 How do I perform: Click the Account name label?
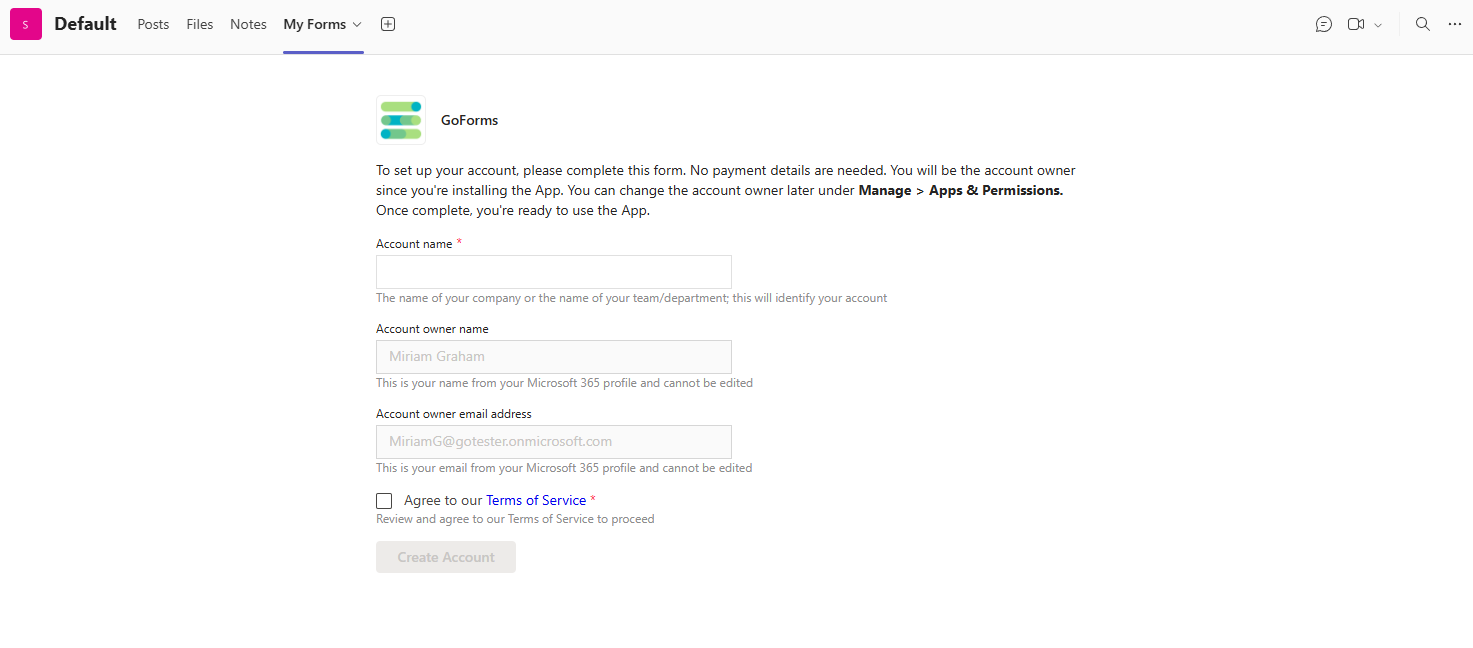414,244
